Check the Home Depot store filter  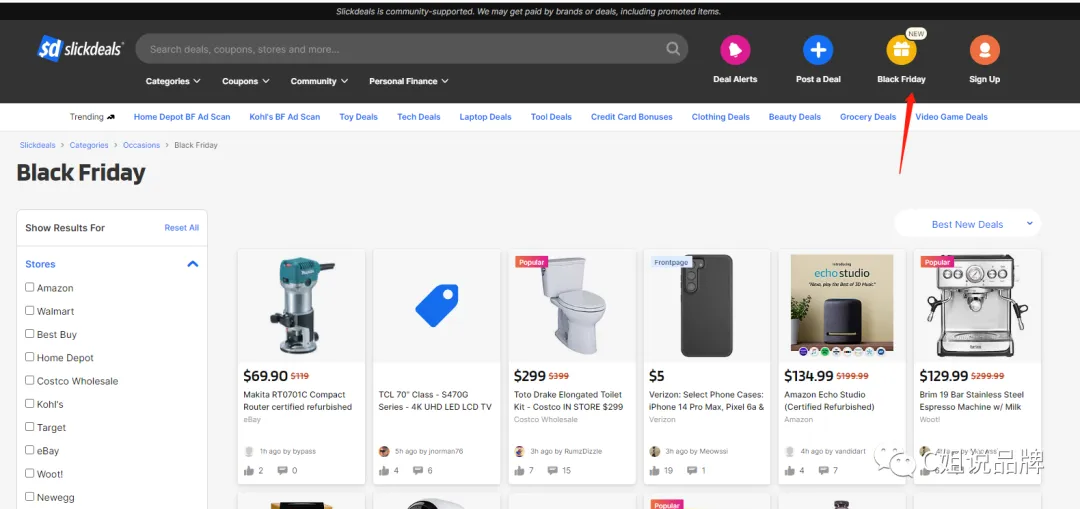click(x=30, y=357)
